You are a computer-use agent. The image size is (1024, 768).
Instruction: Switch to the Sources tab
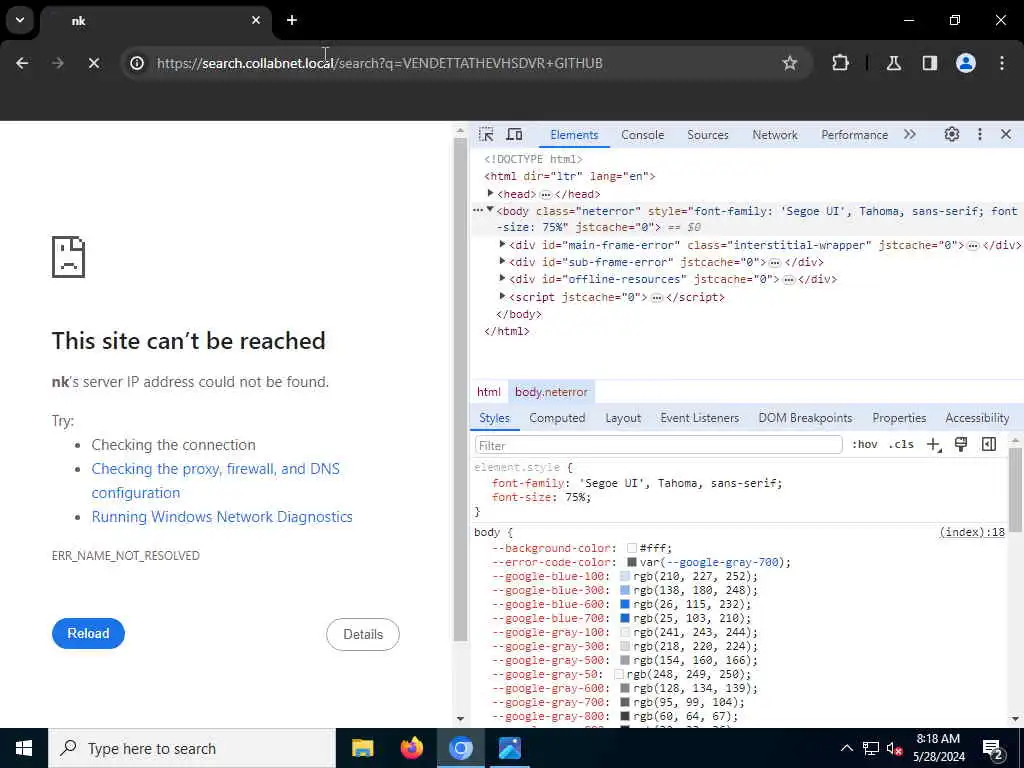click(x=708, y=135)
